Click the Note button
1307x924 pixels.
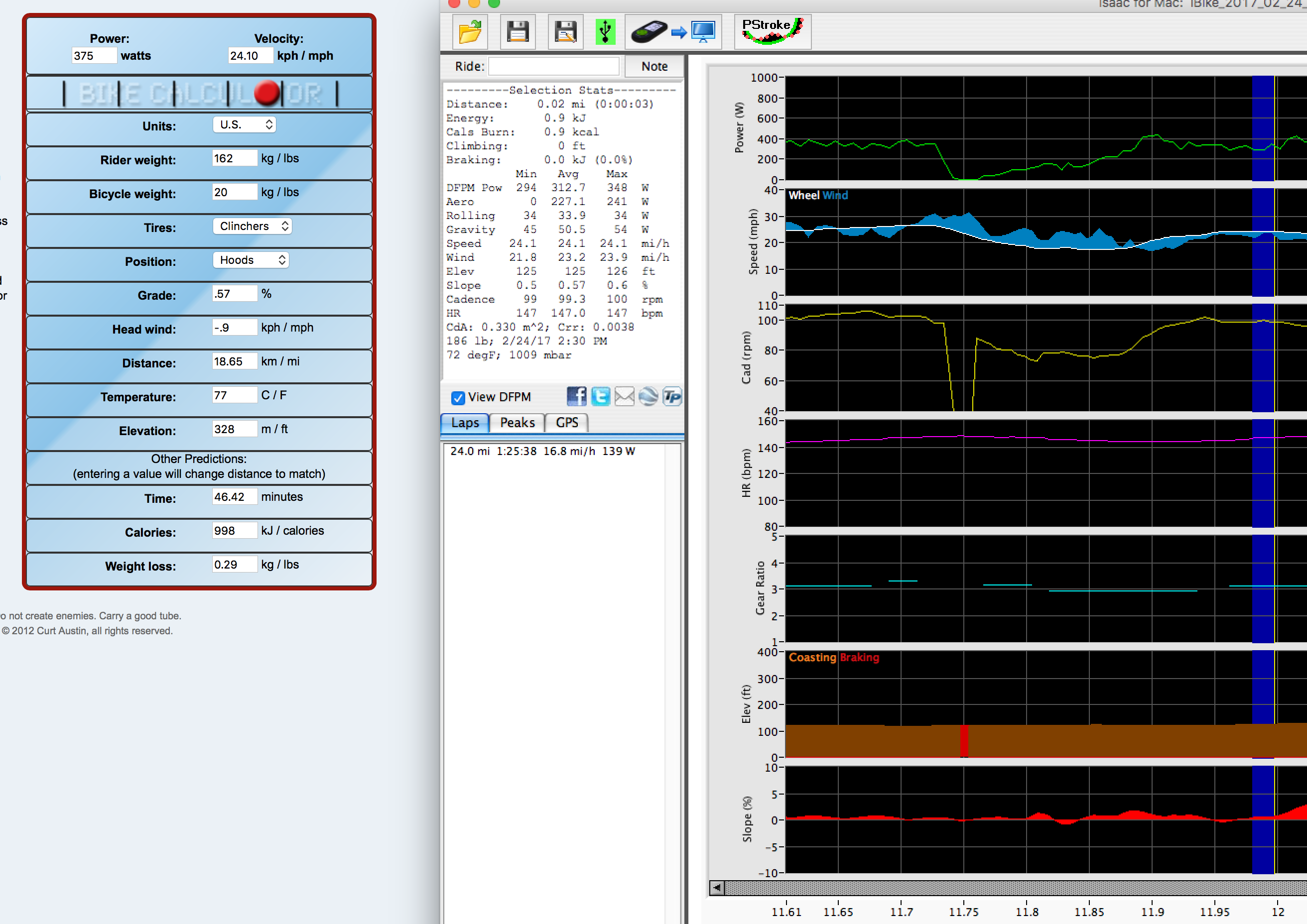(x=654, y=67)
